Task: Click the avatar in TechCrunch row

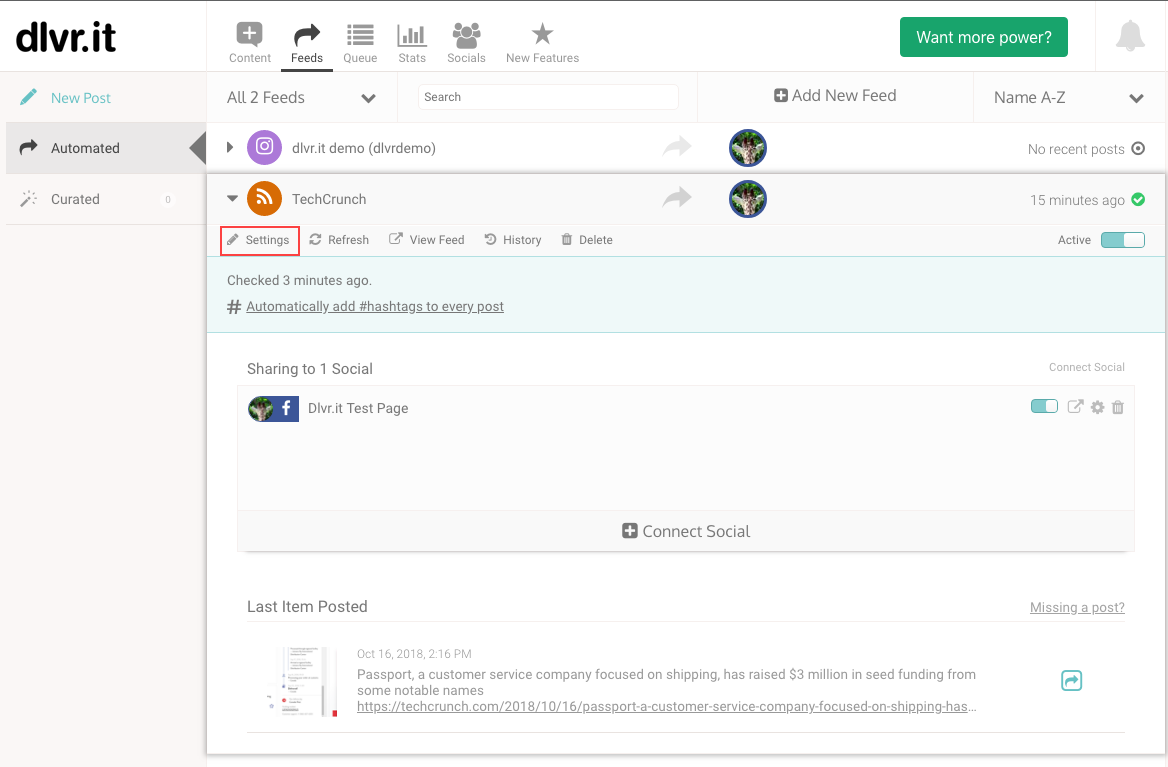Action: (748, 199)
